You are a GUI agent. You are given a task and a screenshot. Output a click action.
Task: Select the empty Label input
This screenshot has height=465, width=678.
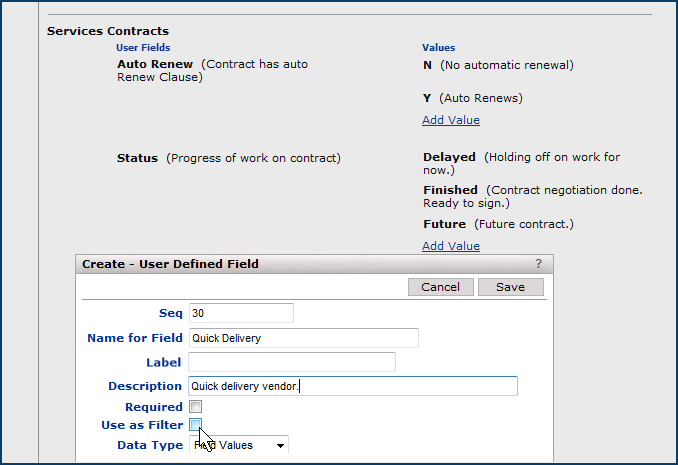(x=291, y=362)
